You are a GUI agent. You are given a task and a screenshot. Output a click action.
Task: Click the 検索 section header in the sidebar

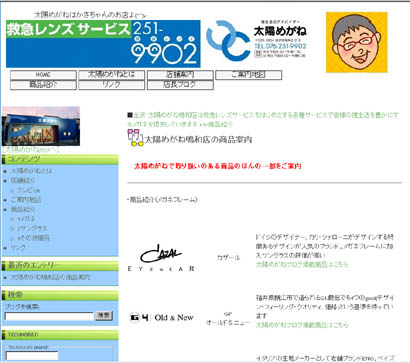[60, 295]
